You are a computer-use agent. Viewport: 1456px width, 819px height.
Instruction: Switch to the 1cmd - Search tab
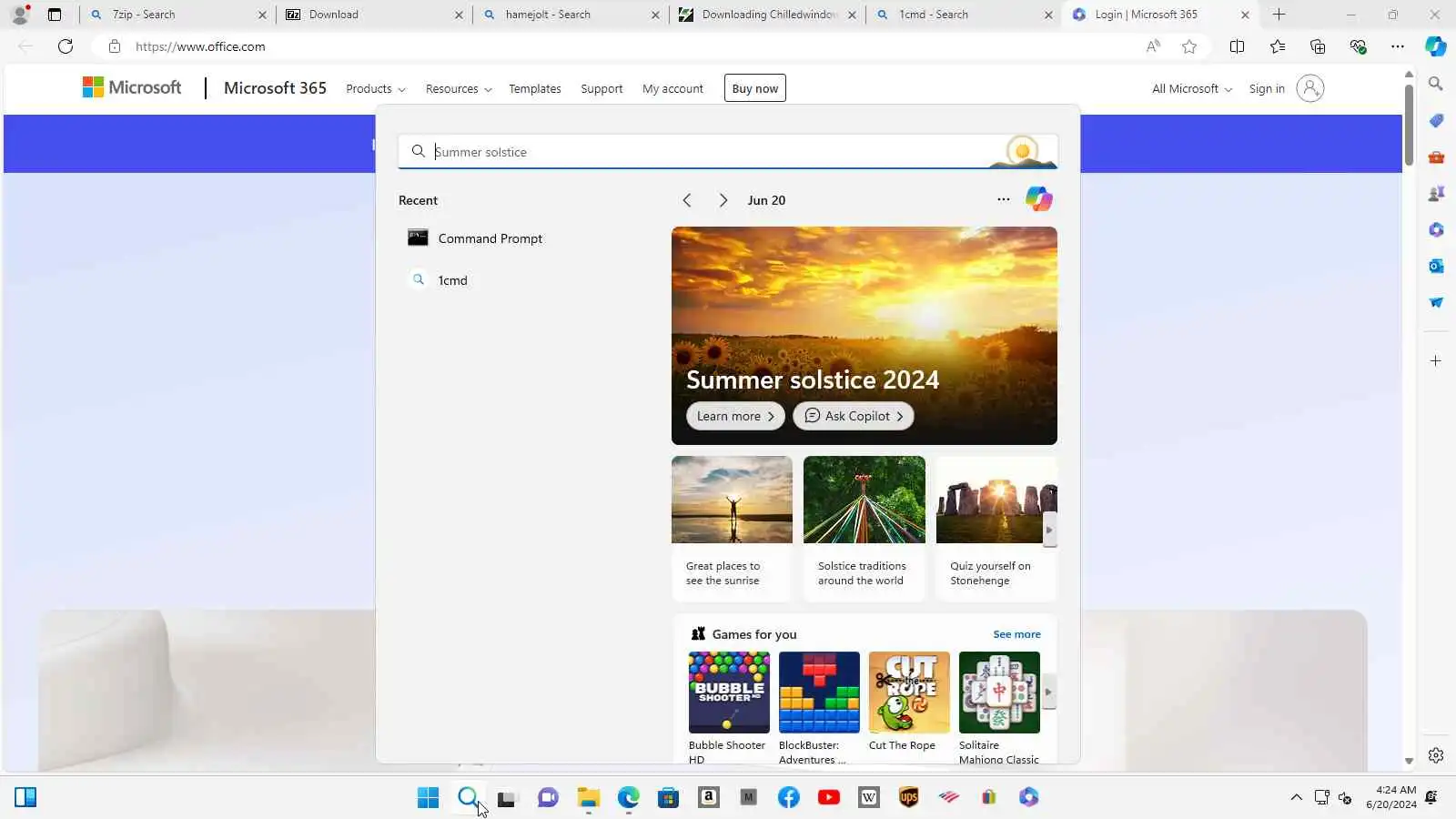click(963, 15)
